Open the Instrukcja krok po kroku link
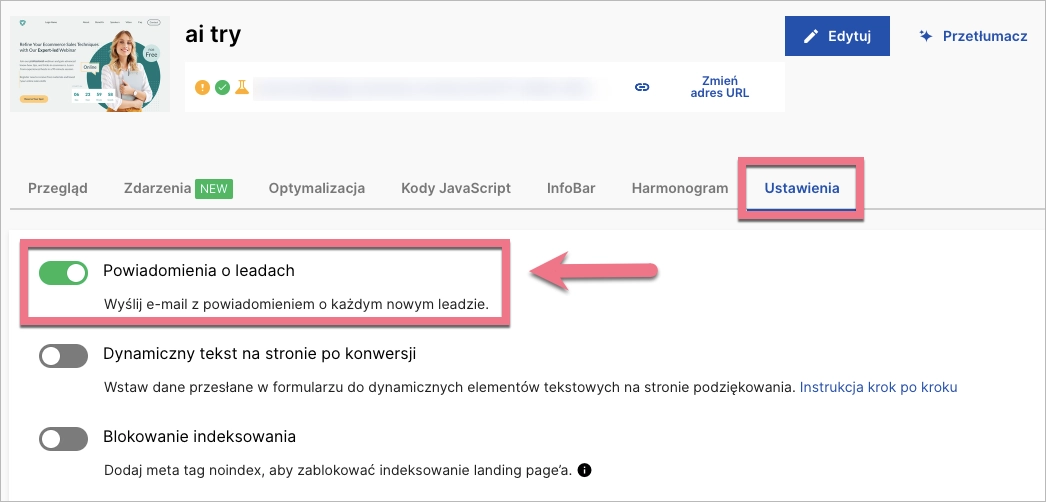The image size is (1046, 502). (879, 386)
